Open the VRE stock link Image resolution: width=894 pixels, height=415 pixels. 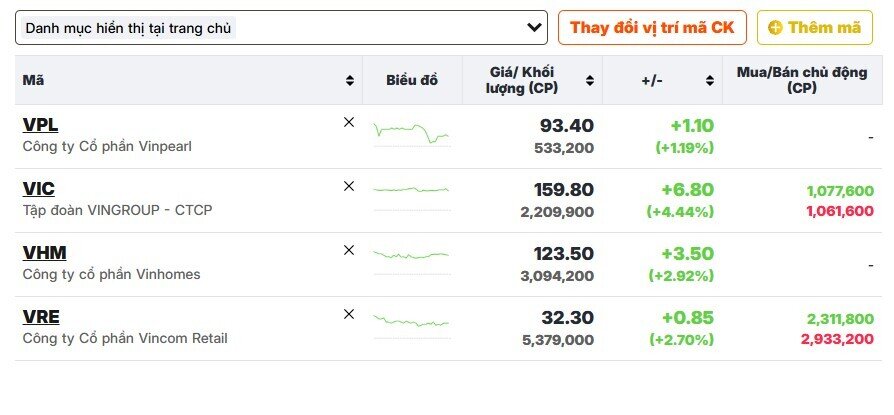(x=41, y=317)
